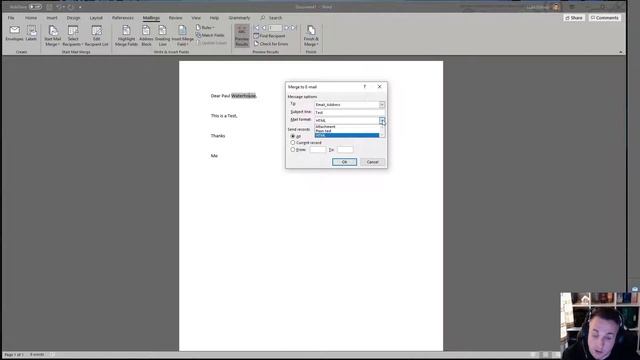Go to the last record arrow
Screen dimensions: 640x360
pos(293,28)
